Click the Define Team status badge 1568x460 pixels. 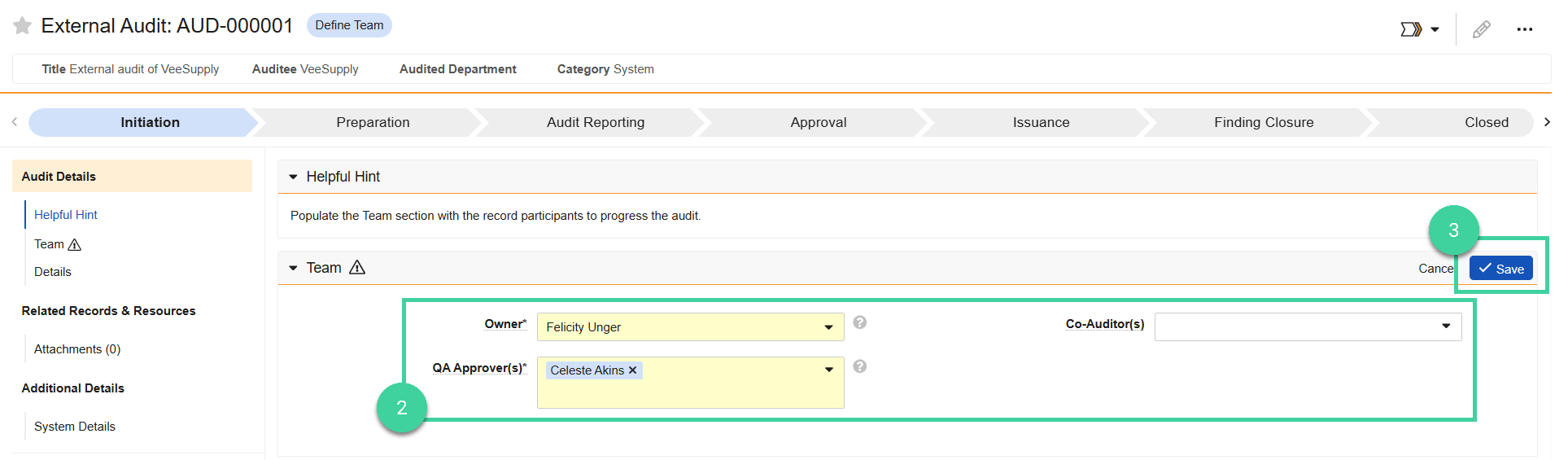[349, 25]
